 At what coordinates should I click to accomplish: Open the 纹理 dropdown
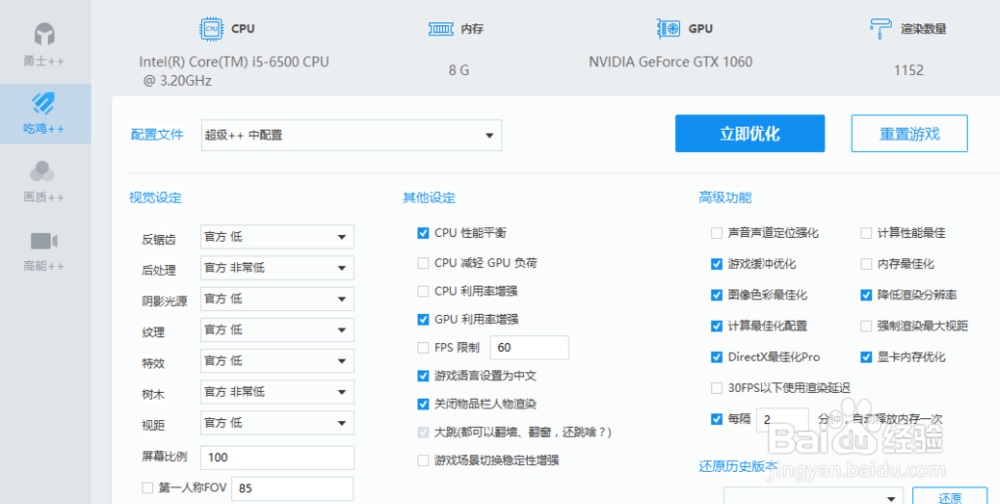pos(277,330)
